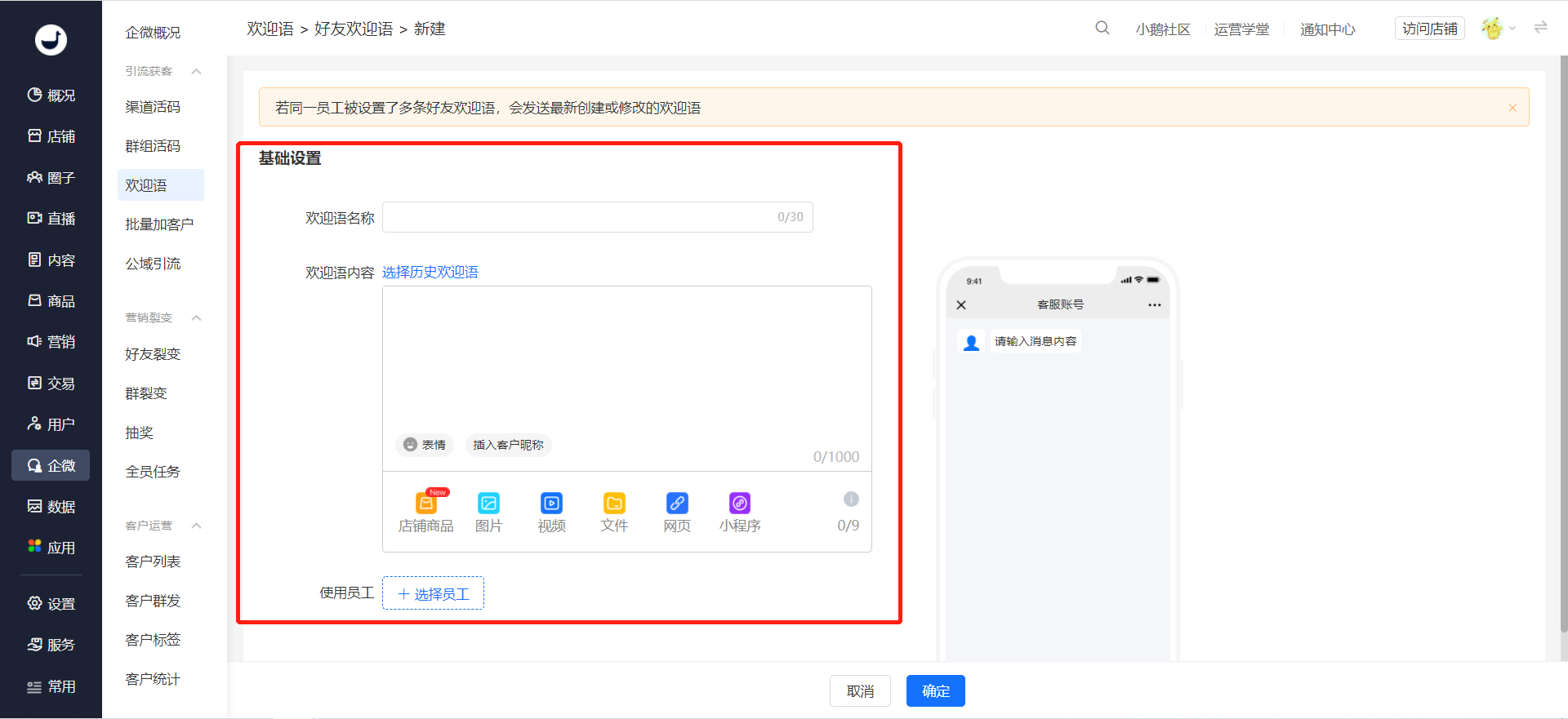Add a 图片 image attachment
This screenshot has width=1568, height=719.
coord(488,513)
